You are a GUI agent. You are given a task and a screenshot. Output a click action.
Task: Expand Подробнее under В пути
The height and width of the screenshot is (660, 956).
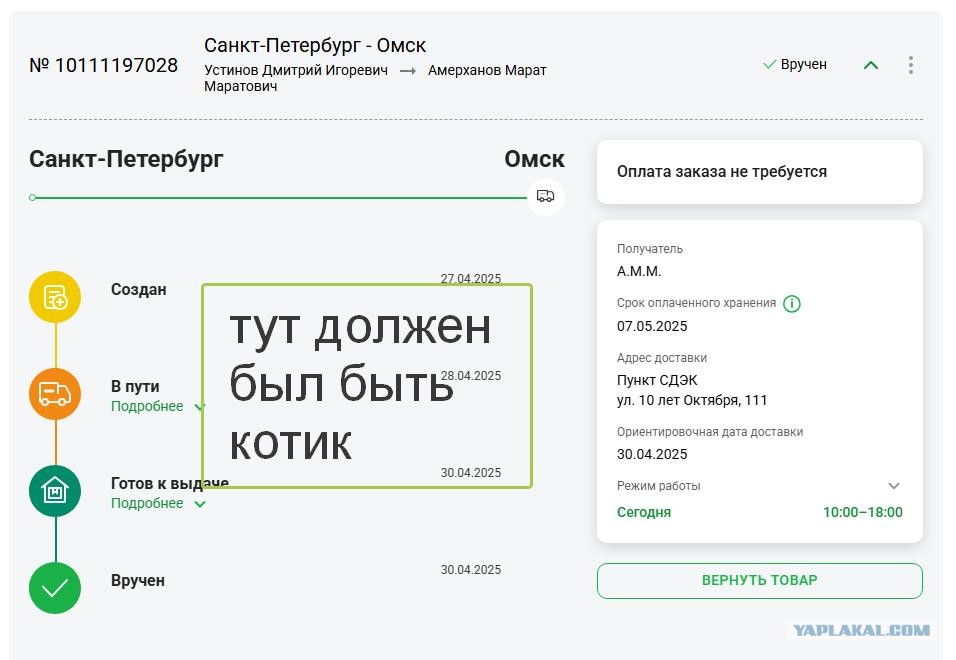pos(158,406)
